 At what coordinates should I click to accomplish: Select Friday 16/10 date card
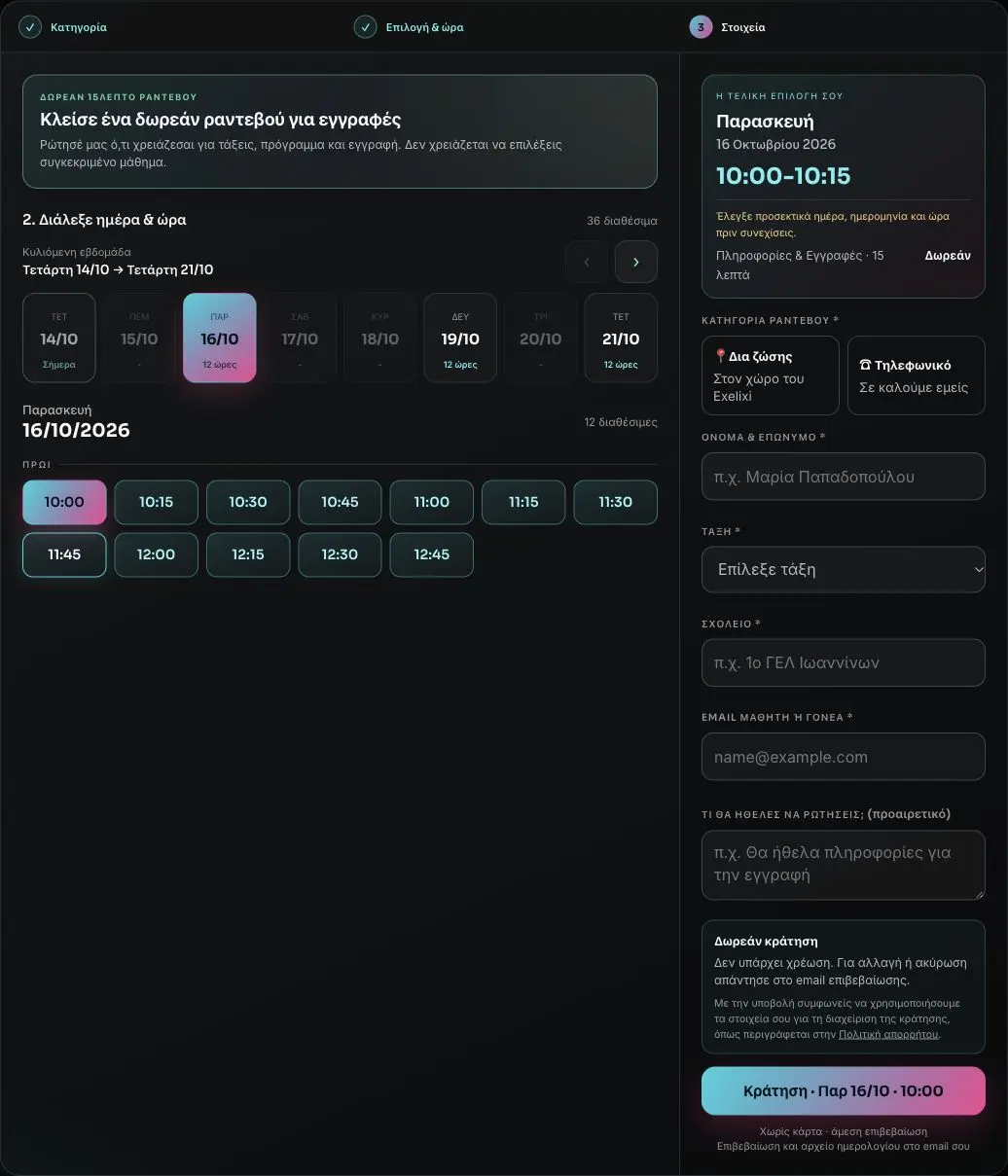pos(220,338)
